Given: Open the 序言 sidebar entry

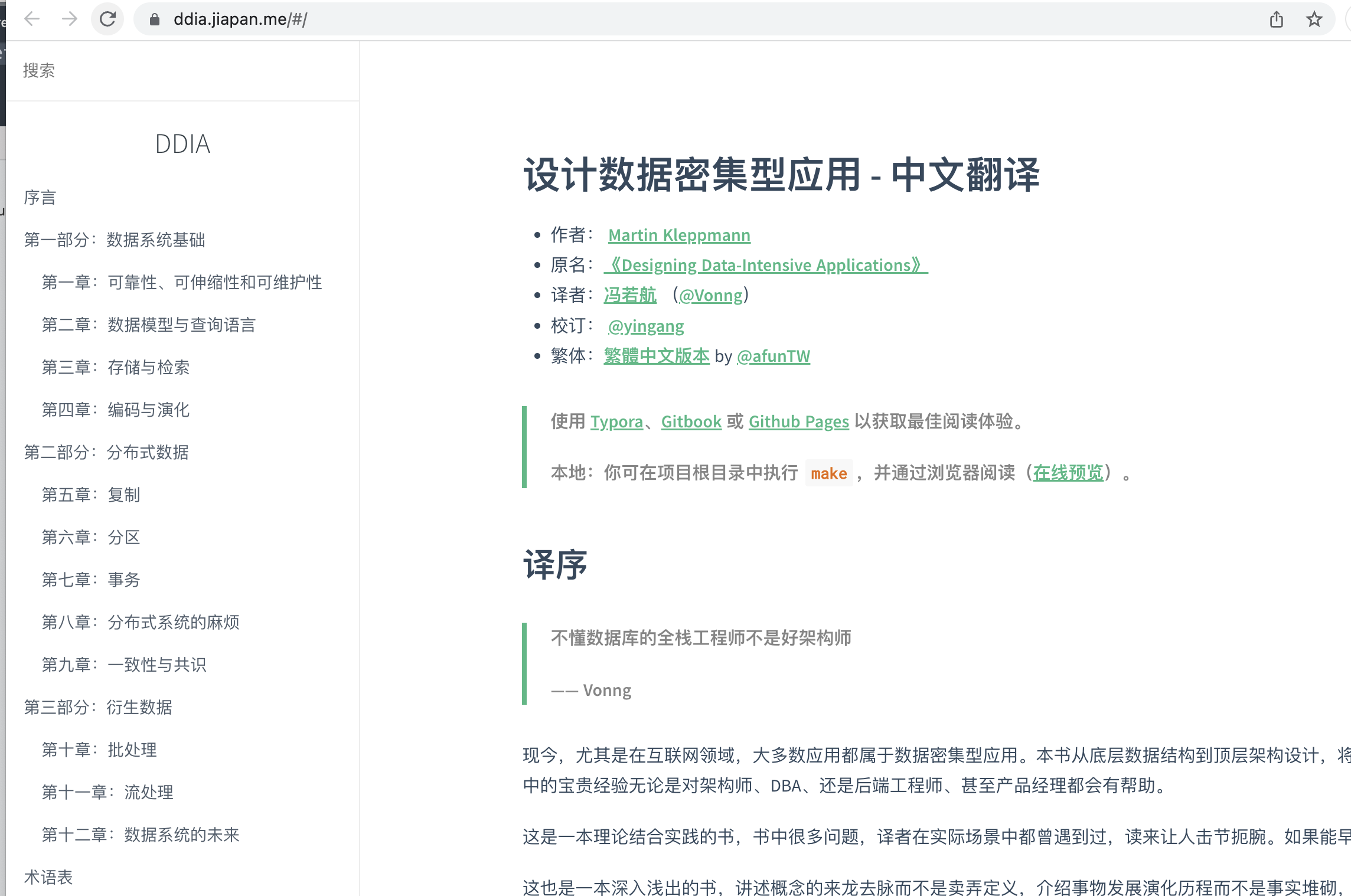Looking at the screenshot, I should coord(40,198).
